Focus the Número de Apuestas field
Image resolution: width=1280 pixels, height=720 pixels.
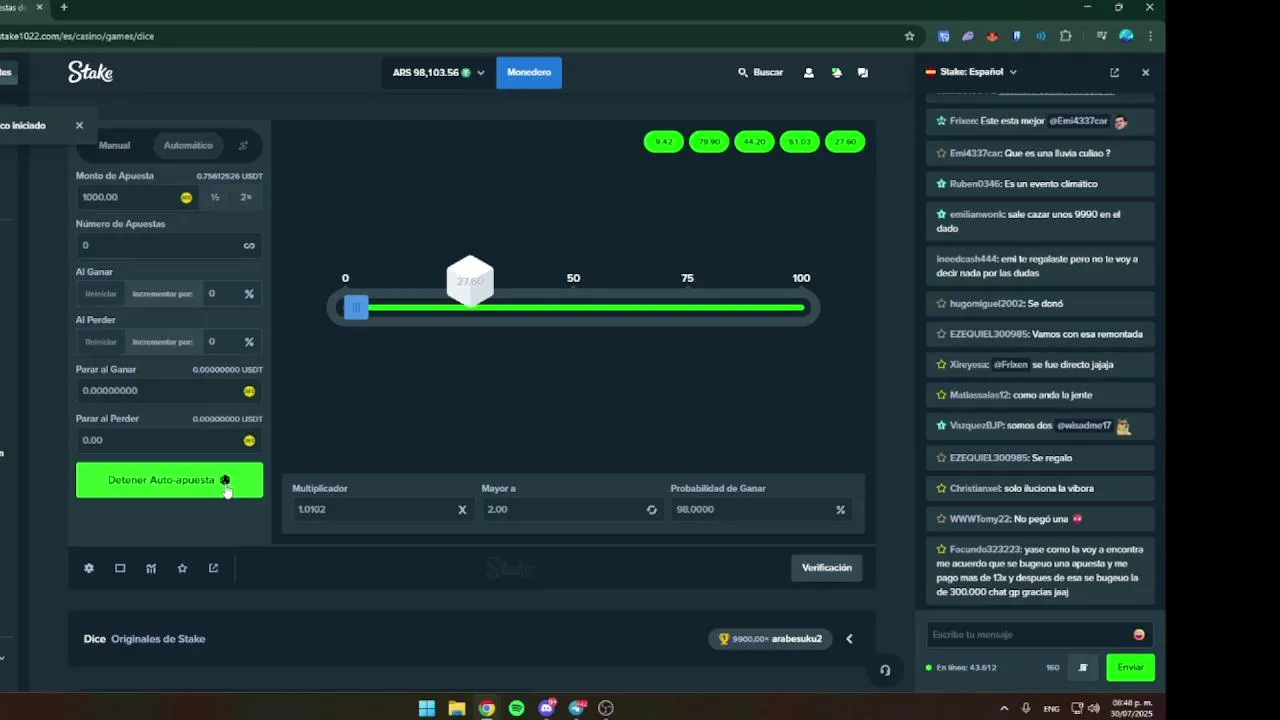click(x=169, y=245)
